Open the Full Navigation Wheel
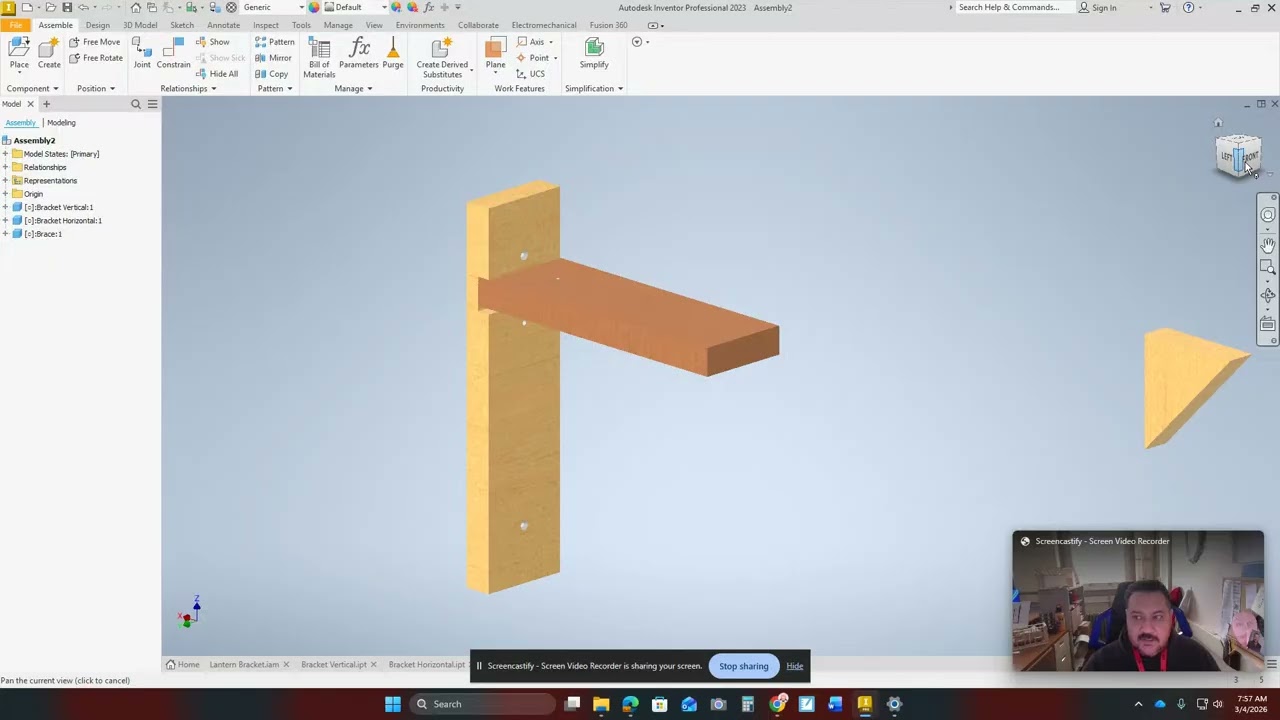Viewport: 1280px width, 720px height. point(1268,215)
